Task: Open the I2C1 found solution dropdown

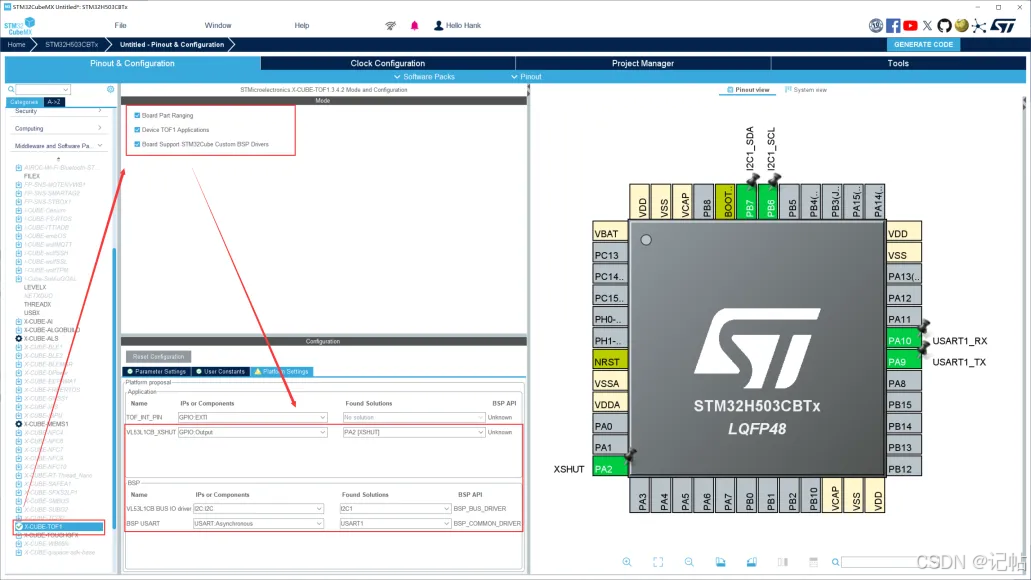Action: point(395,509)
